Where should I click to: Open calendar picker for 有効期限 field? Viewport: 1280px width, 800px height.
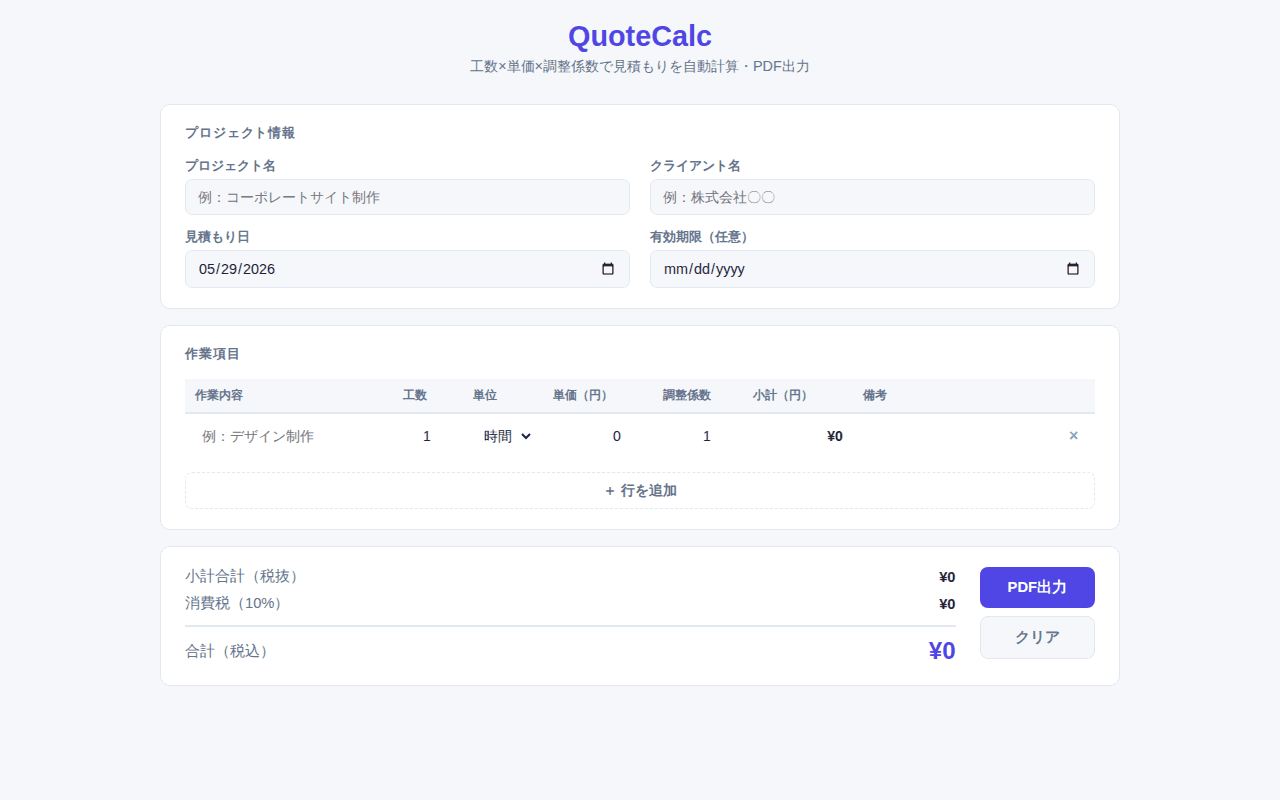[1073, 269]
